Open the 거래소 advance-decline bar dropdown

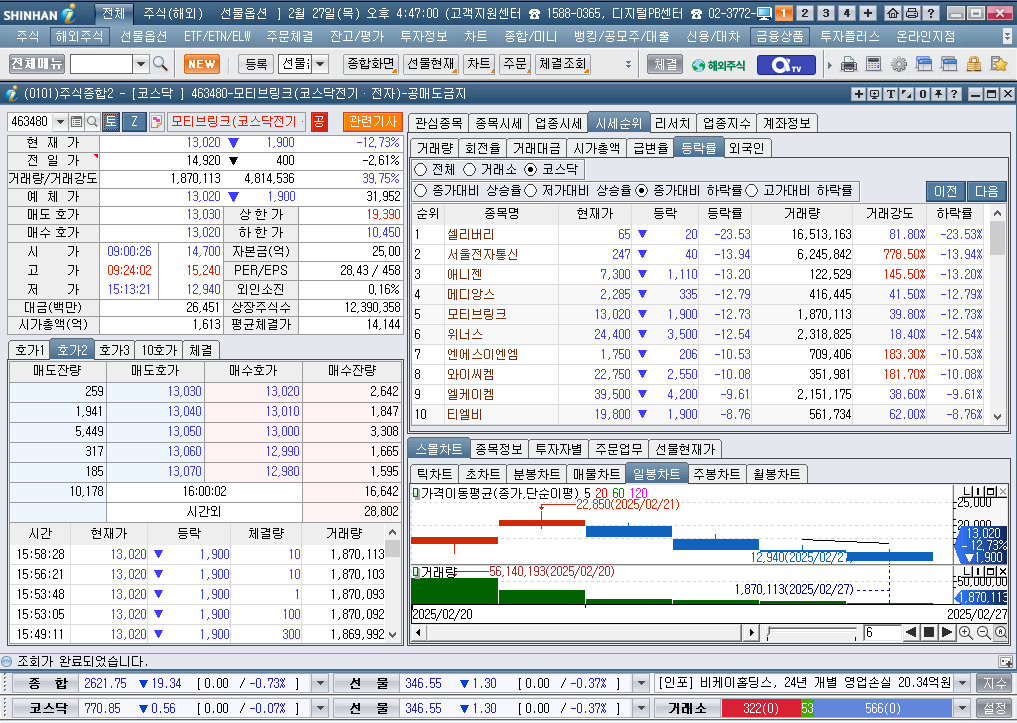963,708
